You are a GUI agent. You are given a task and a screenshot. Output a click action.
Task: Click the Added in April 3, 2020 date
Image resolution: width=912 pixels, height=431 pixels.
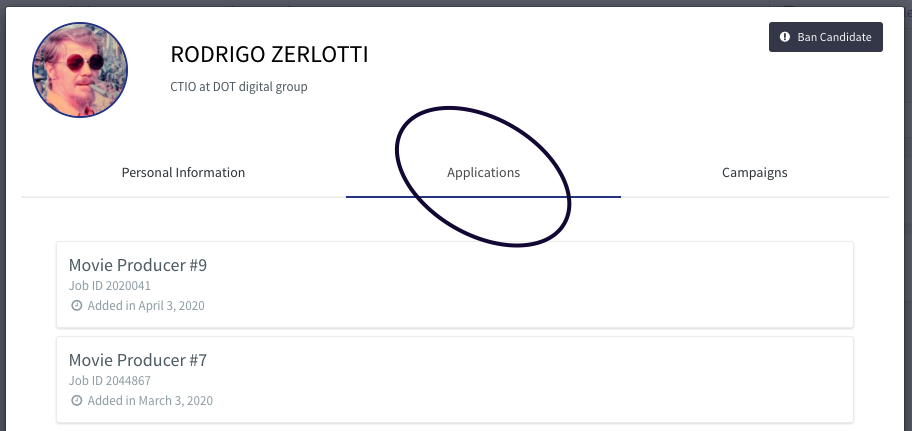click(146, 306)
